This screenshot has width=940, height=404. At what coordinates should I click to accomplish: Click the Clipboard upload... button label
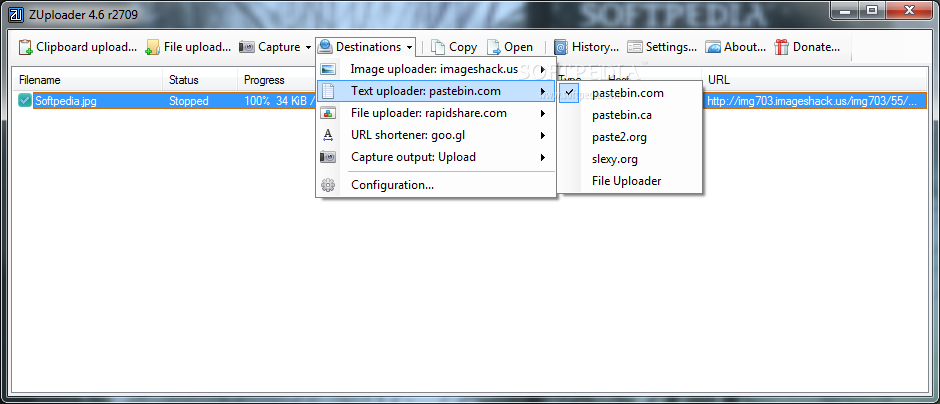[x=87, y=47]
